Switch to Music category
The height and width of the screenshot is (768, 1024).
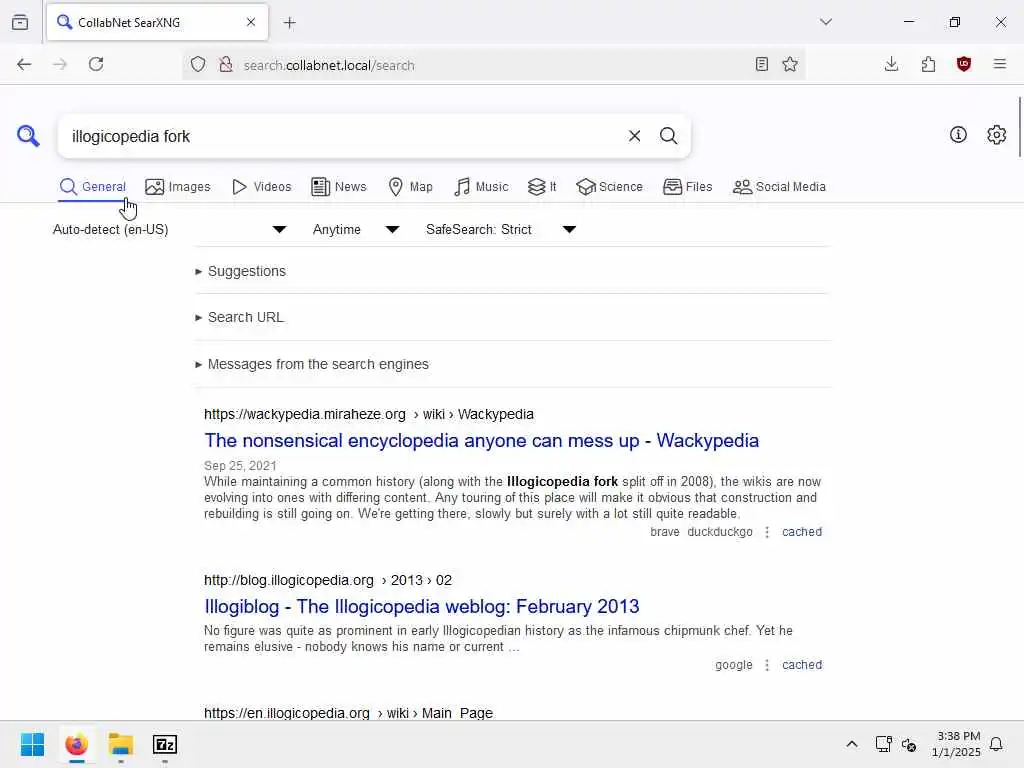click(481, 187)
